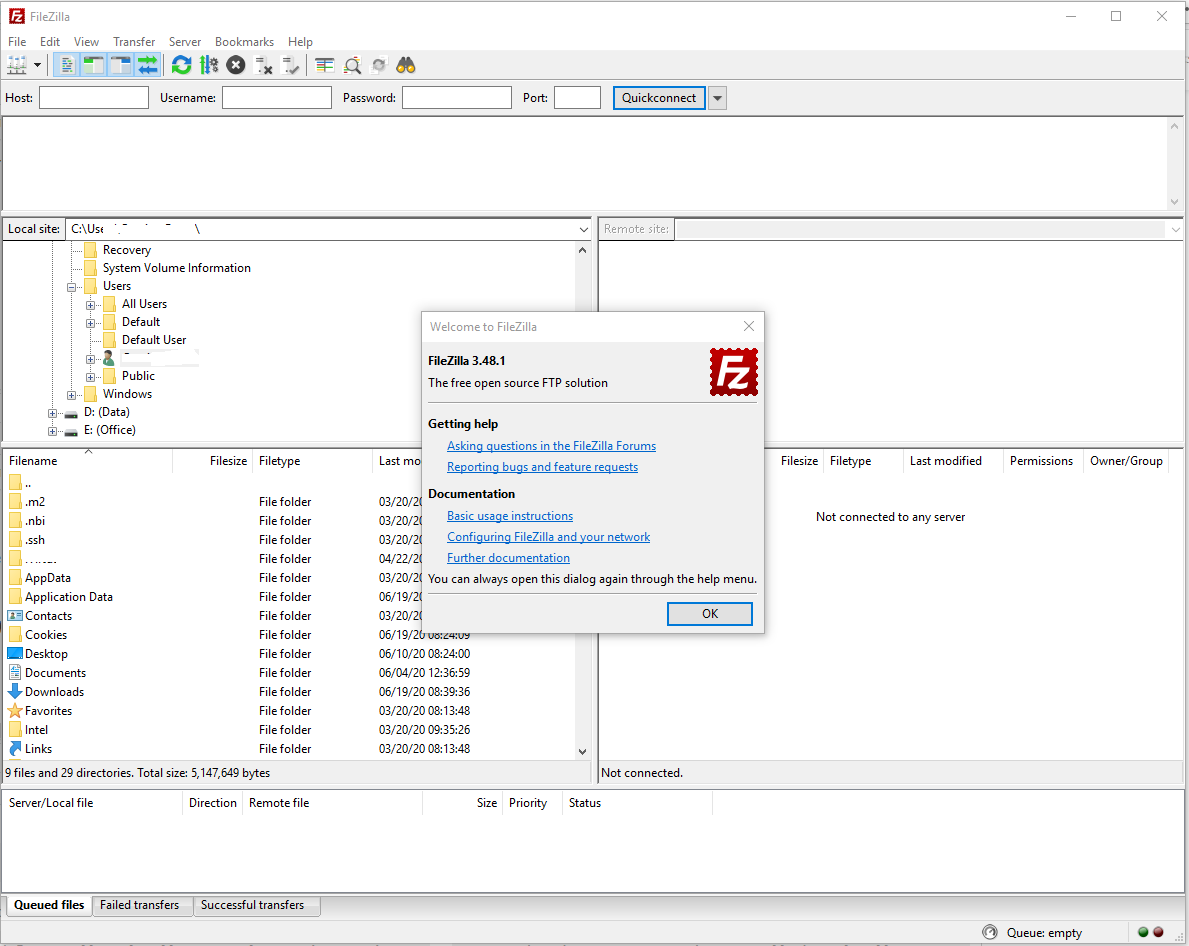
Task: Toggle remote directory tree display
Action: click(121, 65)
